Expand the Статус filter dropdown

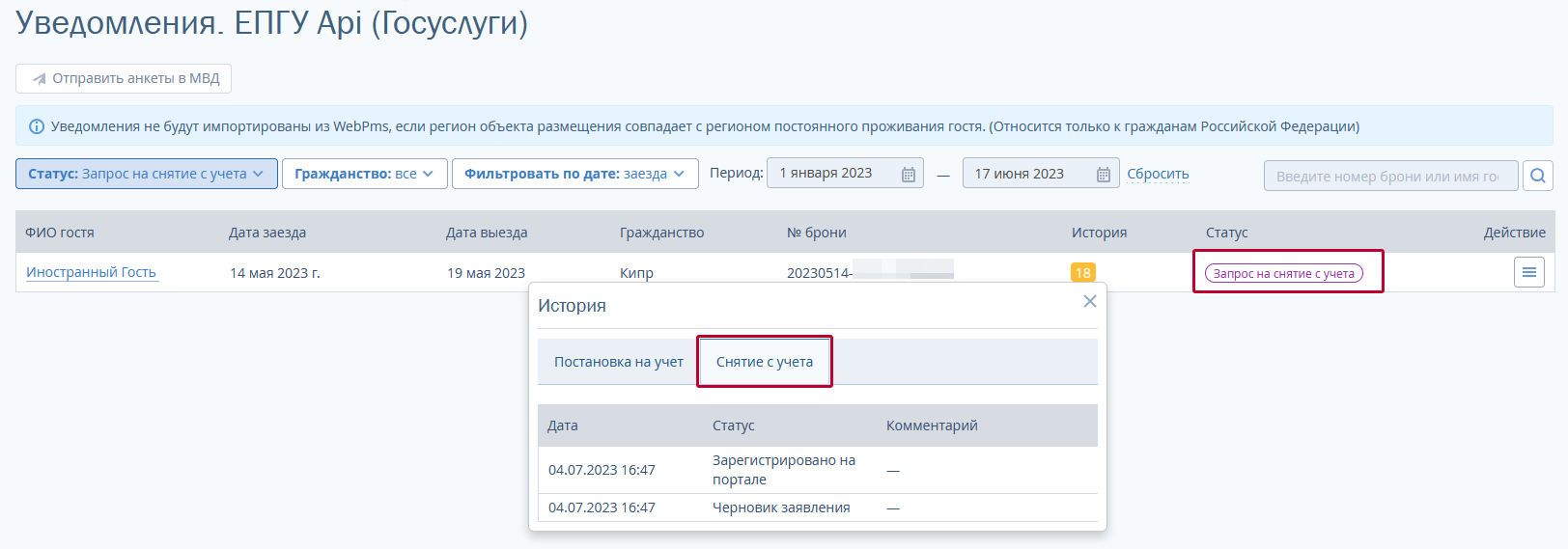click(146, 174)
